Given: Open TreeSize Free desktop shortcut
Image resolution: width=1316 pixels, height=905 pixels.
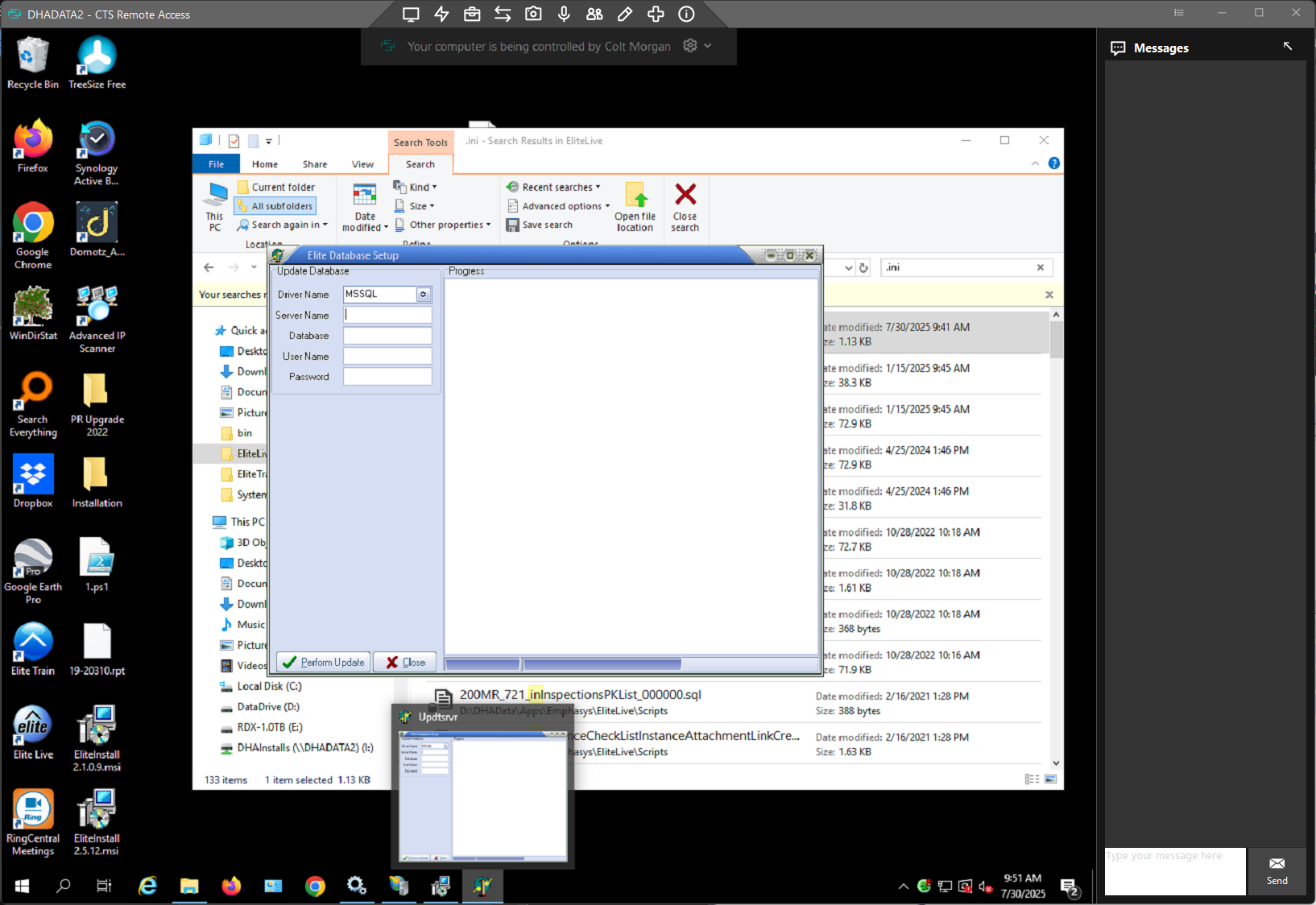Looking at the screenshot, I should pos(97,63).
